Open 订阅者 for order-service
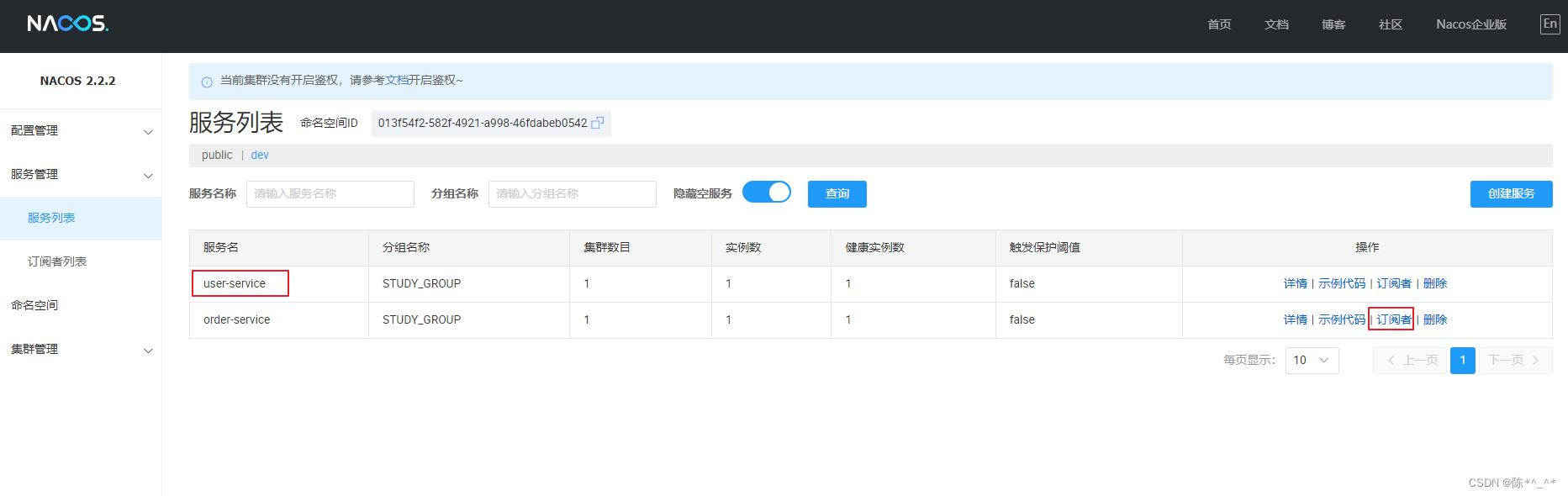Image resolution: width=1568 pixels, height=496 pixels. [1394, 319]
